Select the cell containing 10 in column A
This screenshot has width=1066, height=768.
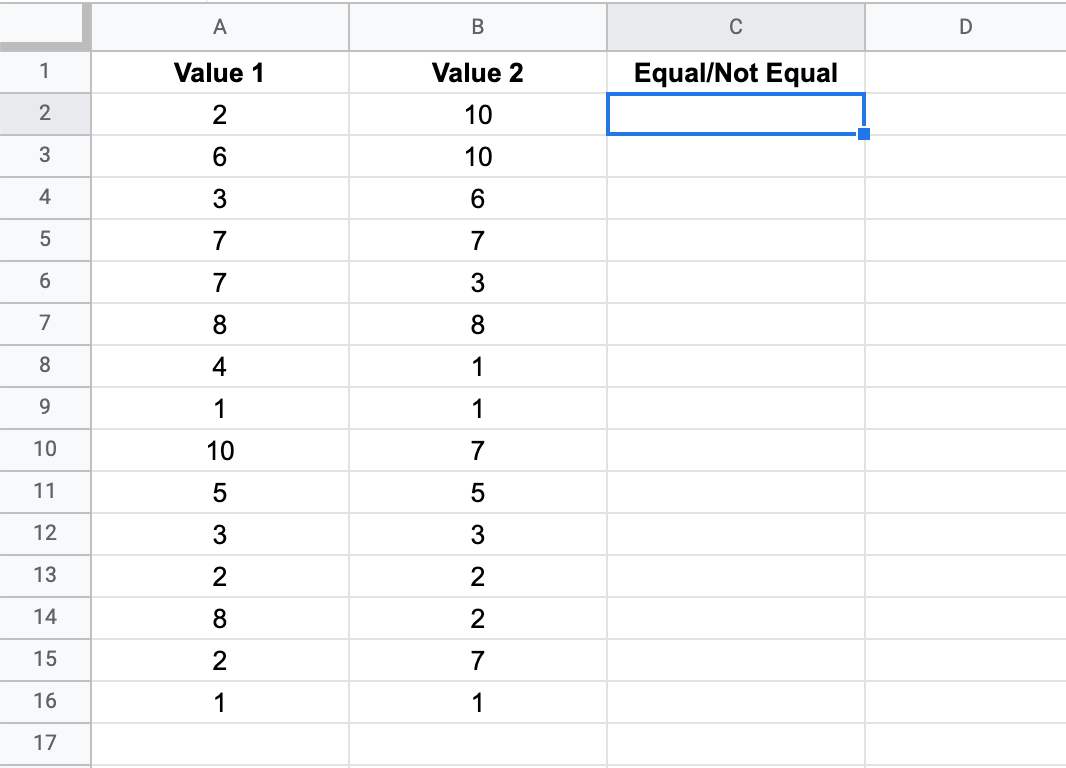pos(219,450)
